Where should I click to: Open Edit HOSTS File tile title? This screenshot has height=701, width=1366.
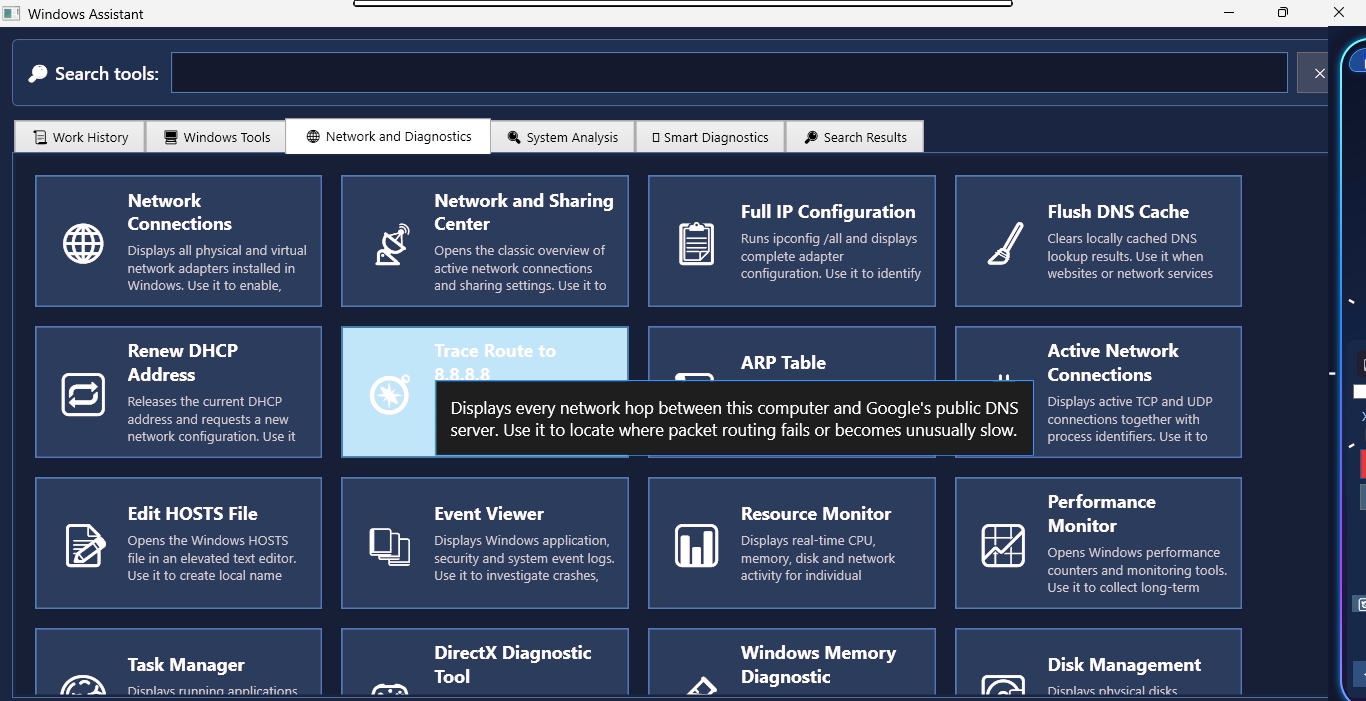pos(193,514)
